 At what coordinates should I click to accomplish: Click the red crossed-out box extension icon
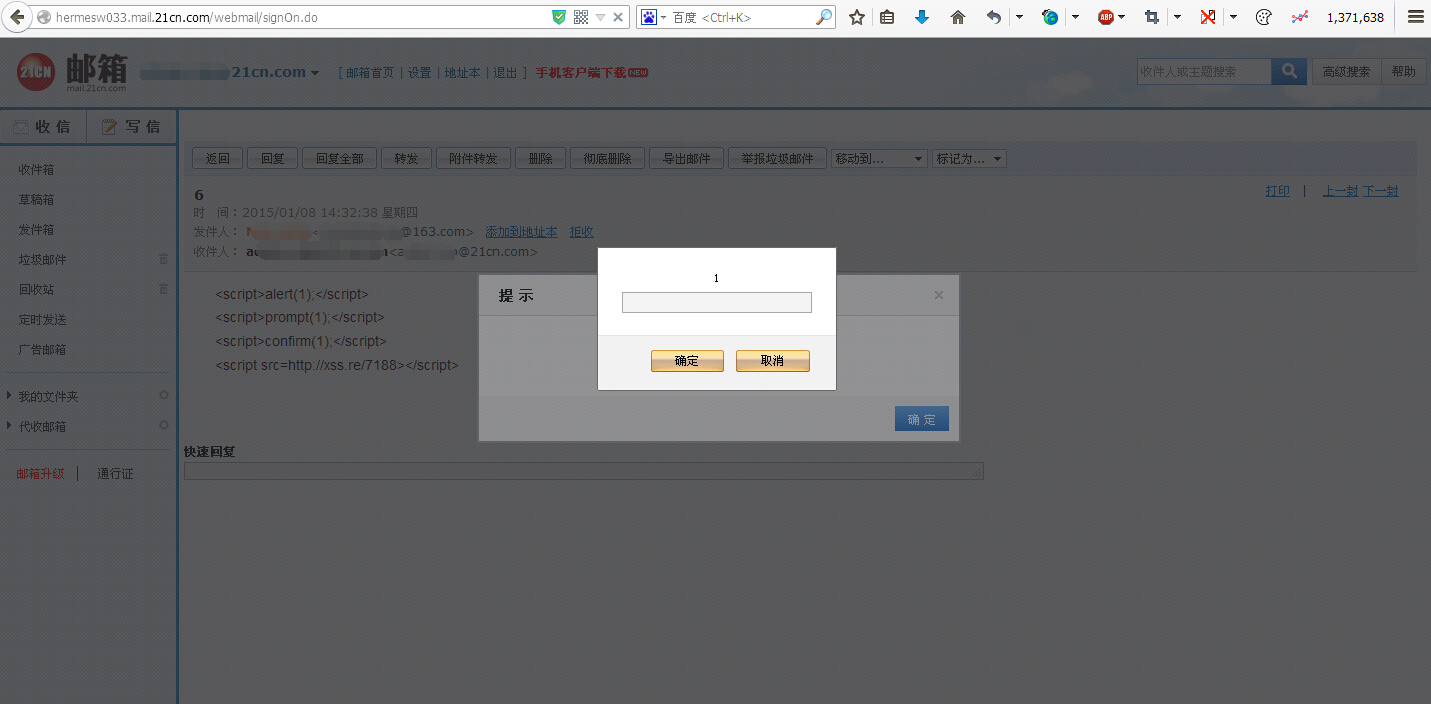1208,17
